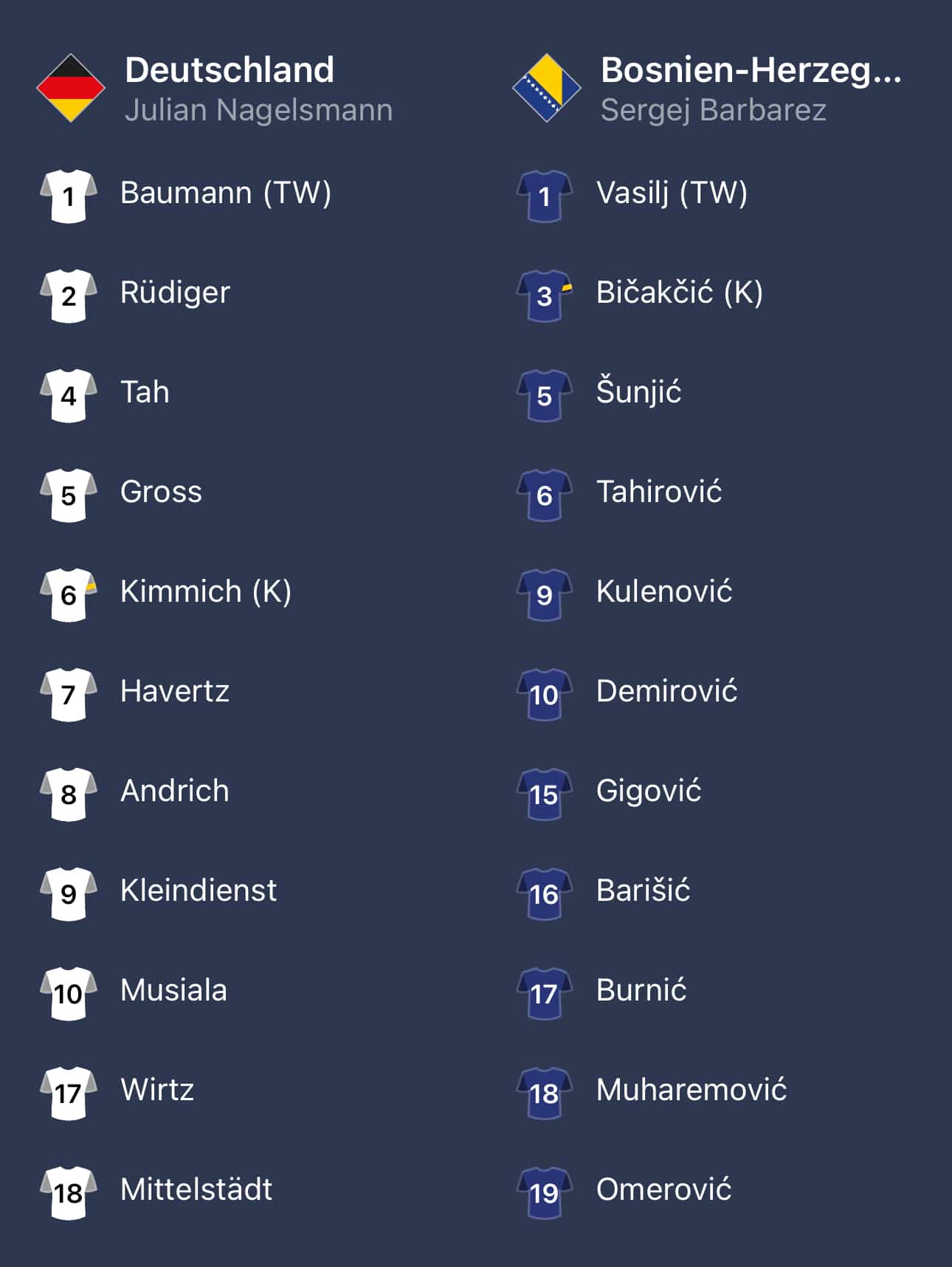Open Kleindienst's player entry
Viewport: 952px width, 1267px height.
(x=199, y=890)
